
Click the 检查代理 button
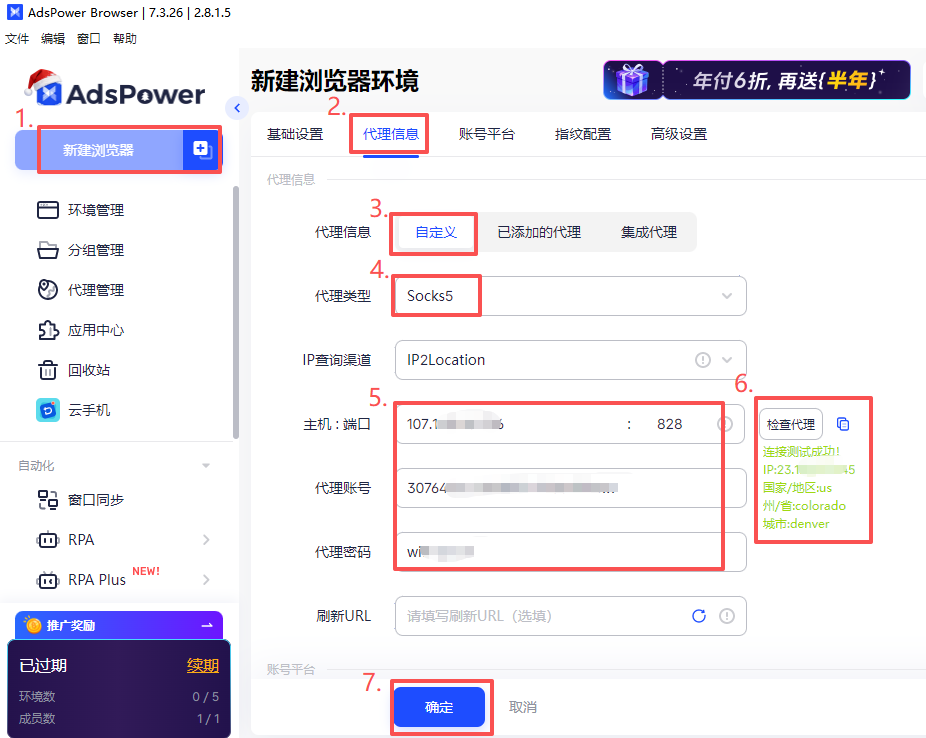(790, 424)
